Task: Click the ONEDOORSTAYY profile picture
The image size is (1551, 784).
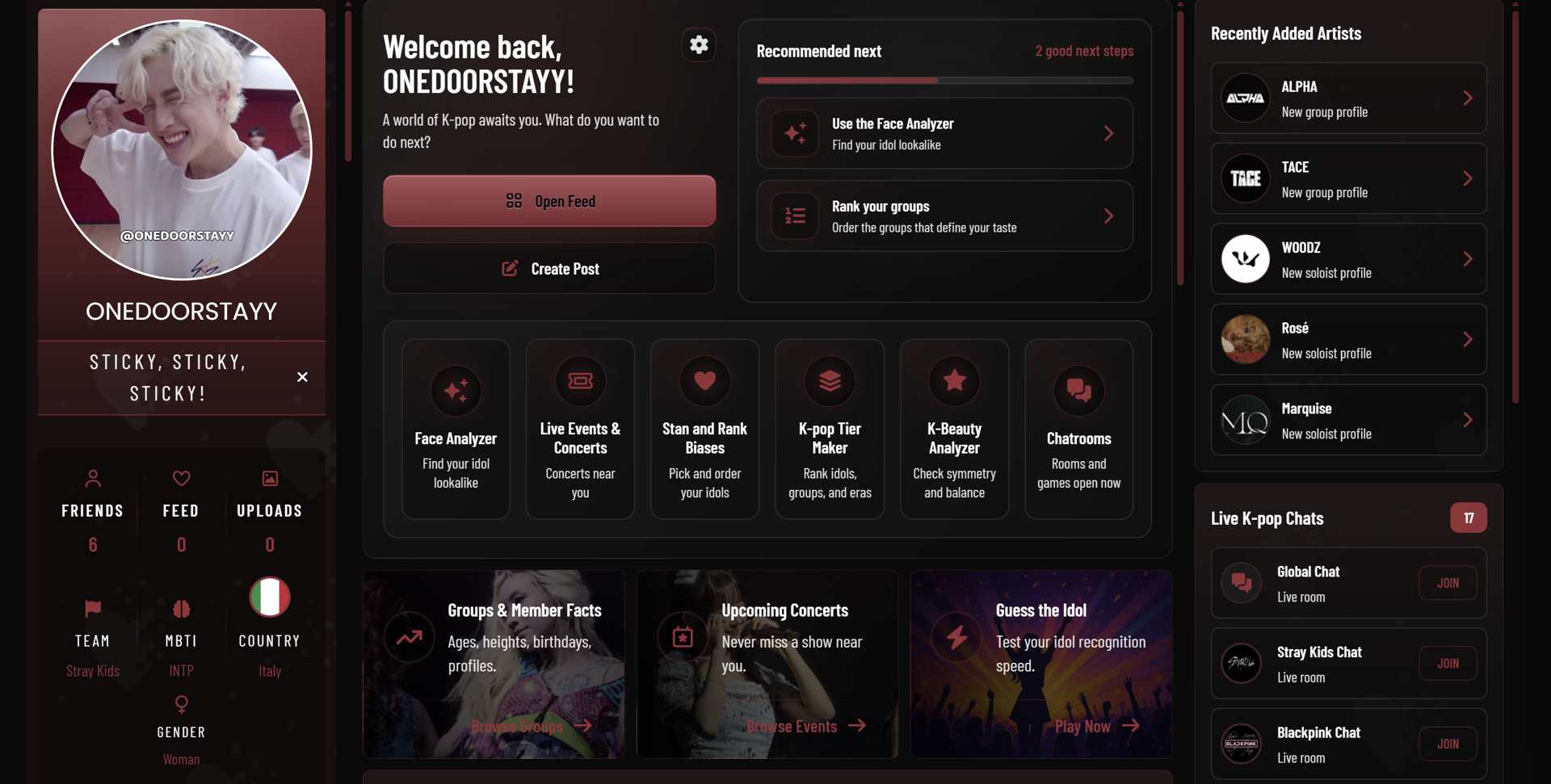Action: [182, 150]
